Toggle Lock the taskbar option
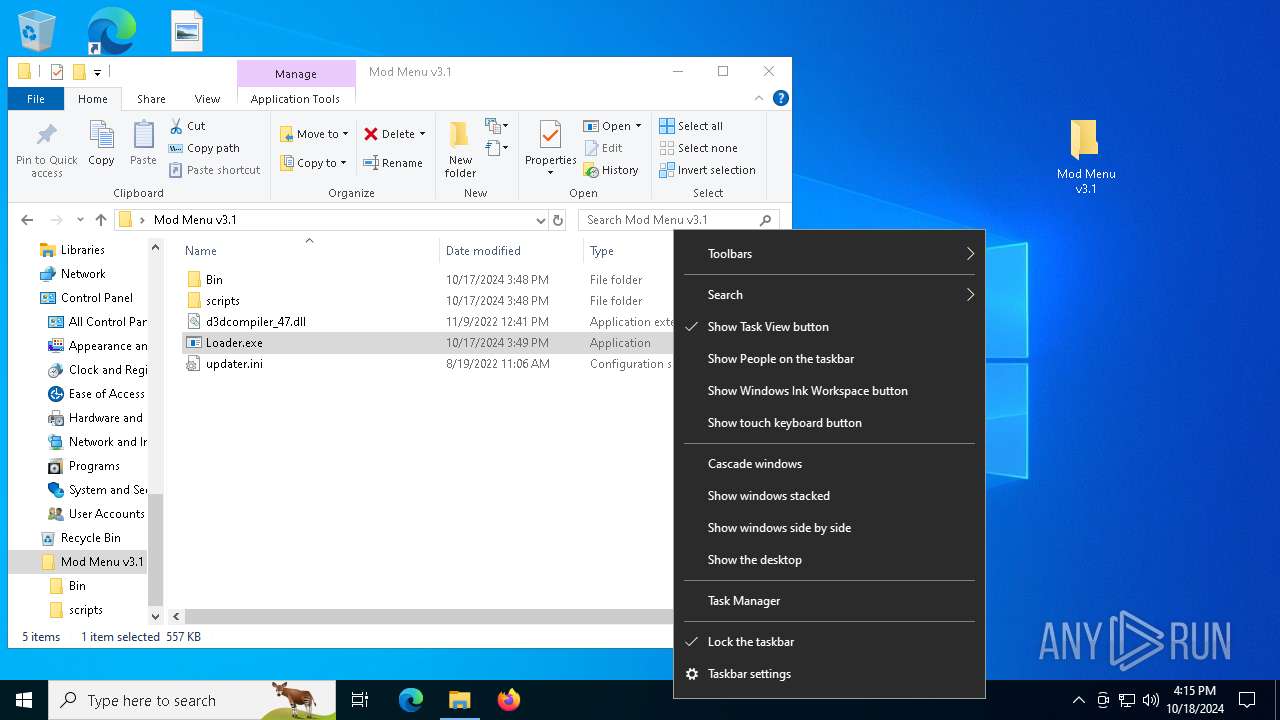The height and width of the screenshot is (720, 1280). coord(829,642)
